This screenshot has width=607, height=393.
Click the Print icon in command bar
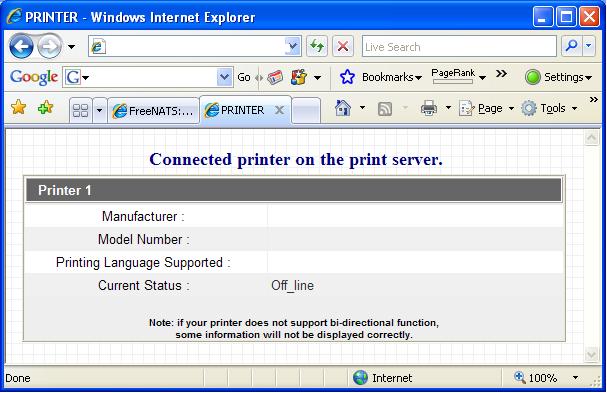429,108
